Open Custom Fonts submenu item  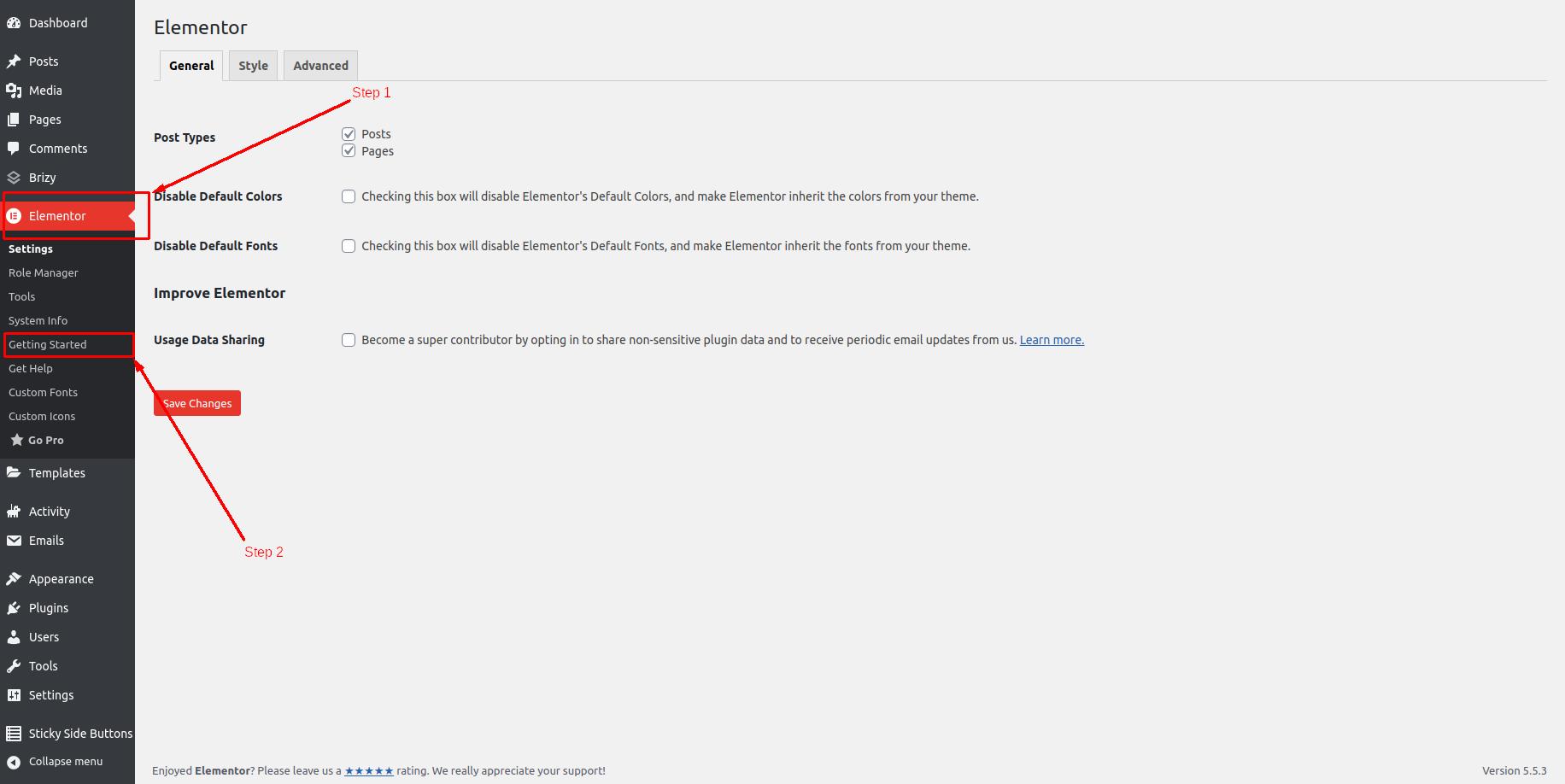(43, 392)
